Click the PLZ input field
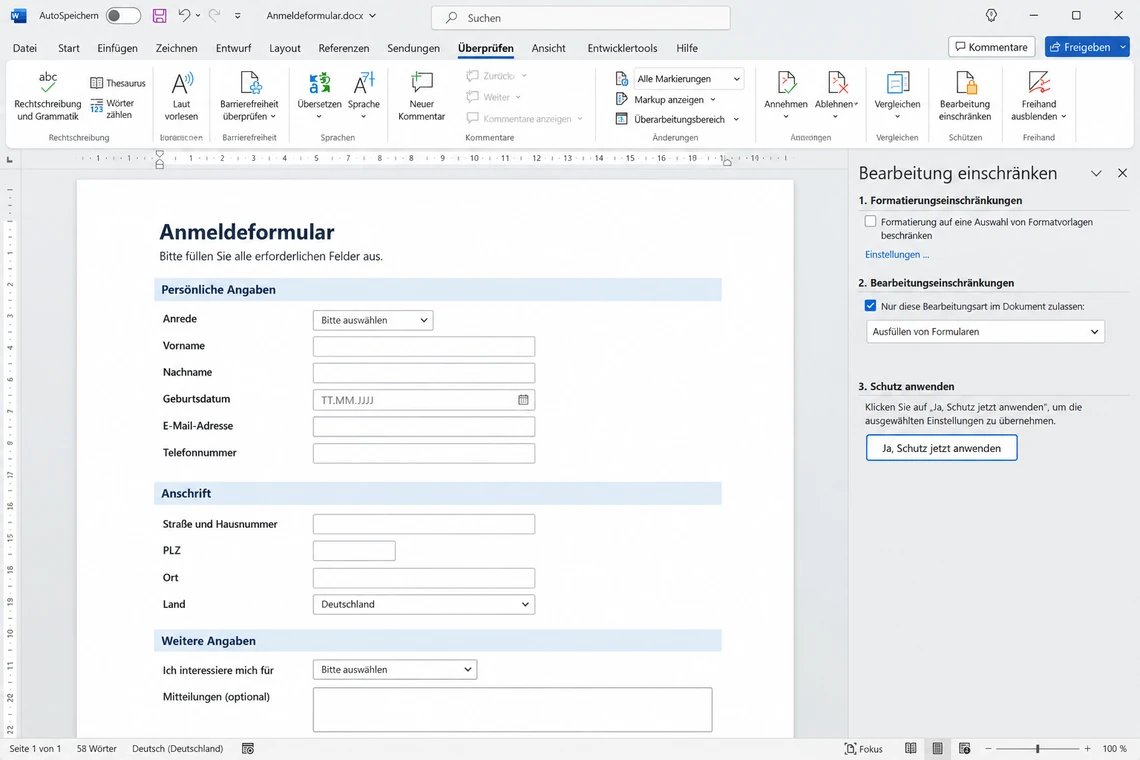 pos(354,551)
